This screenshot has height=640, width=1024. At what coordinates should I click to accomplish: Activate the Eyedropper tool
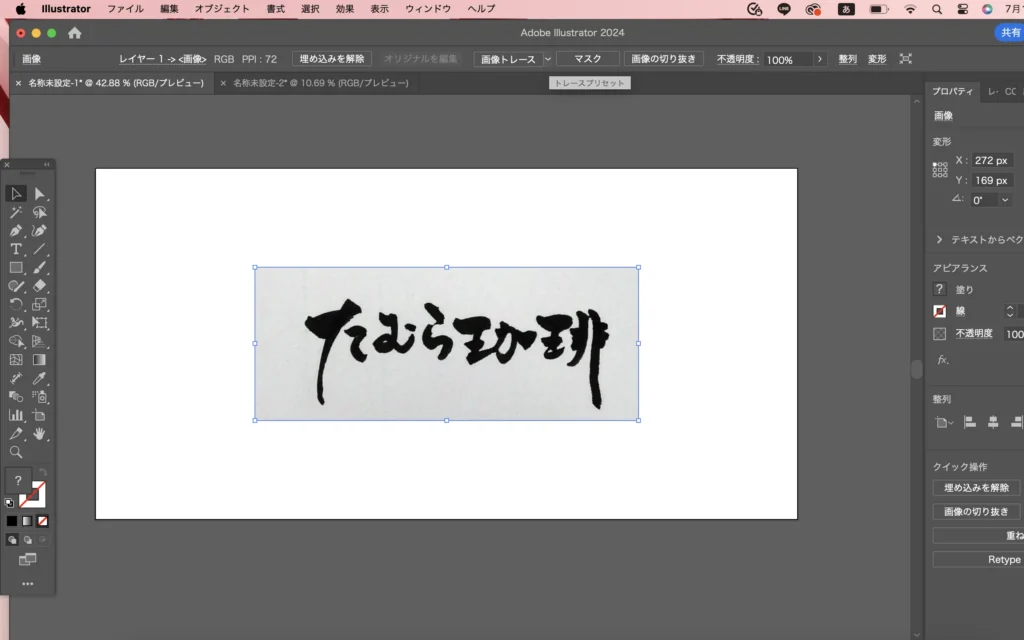pos(40,378)
